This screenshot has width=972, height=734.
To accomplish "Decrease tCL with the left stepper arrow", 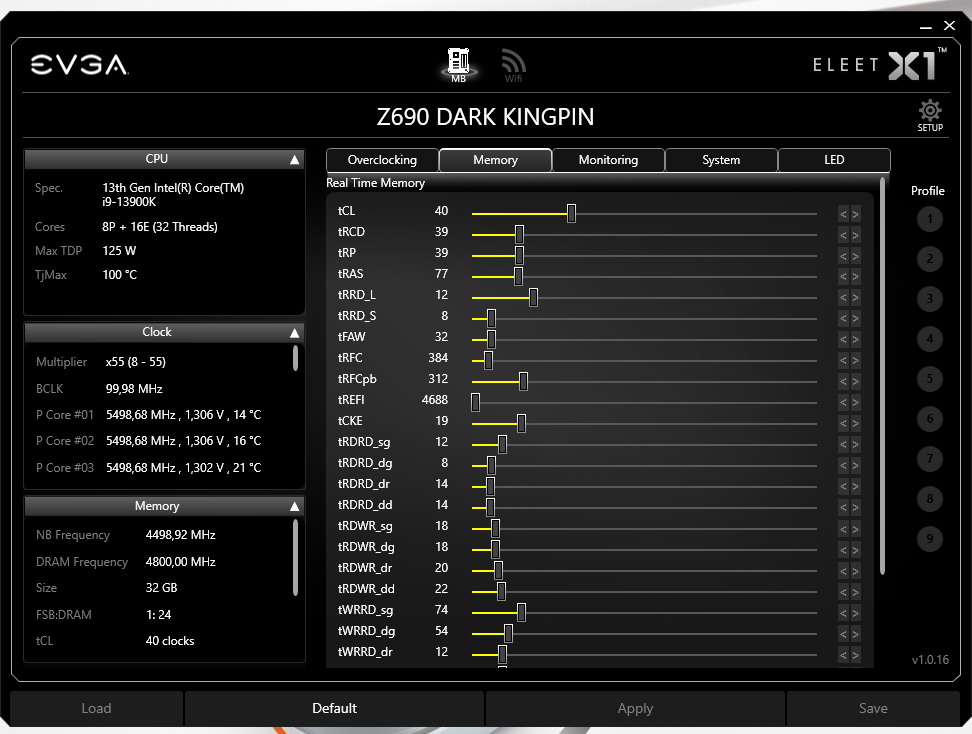I will (843, 212).
